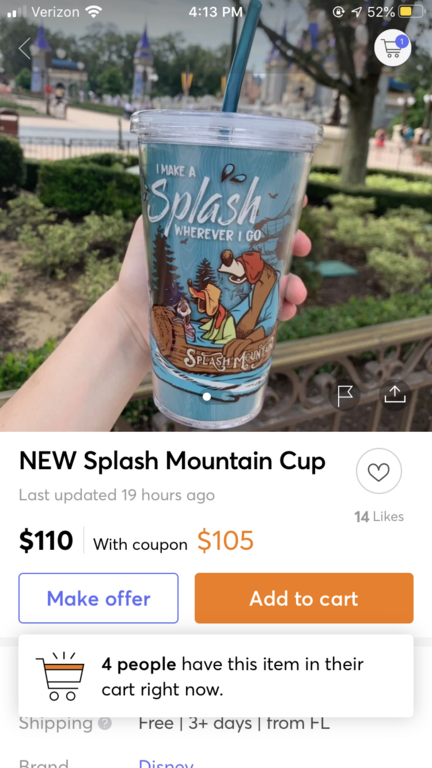This screenshot has height=768, width=432.
Task: Tap the Add to cart button
Action: click(304, 598)
